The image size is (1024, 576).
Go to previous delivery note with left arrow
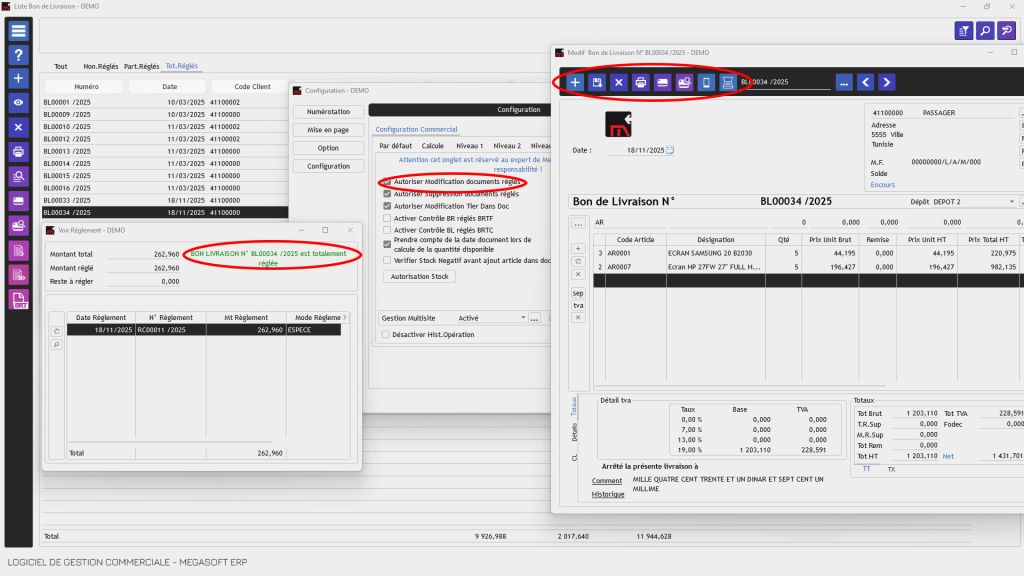(865, 82)
